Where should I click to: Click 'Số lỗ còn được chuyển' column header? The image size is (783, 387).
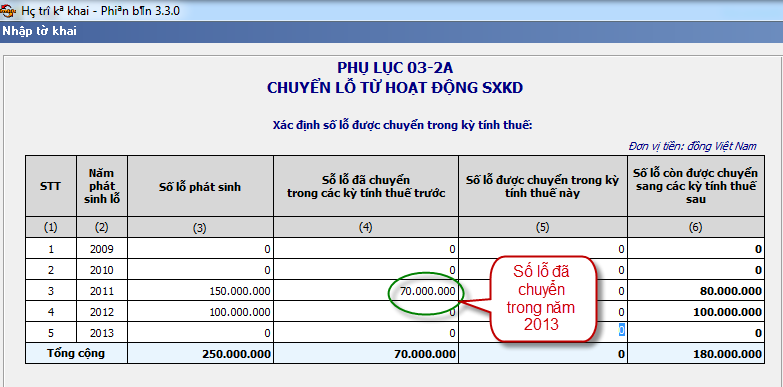(696, 186)
